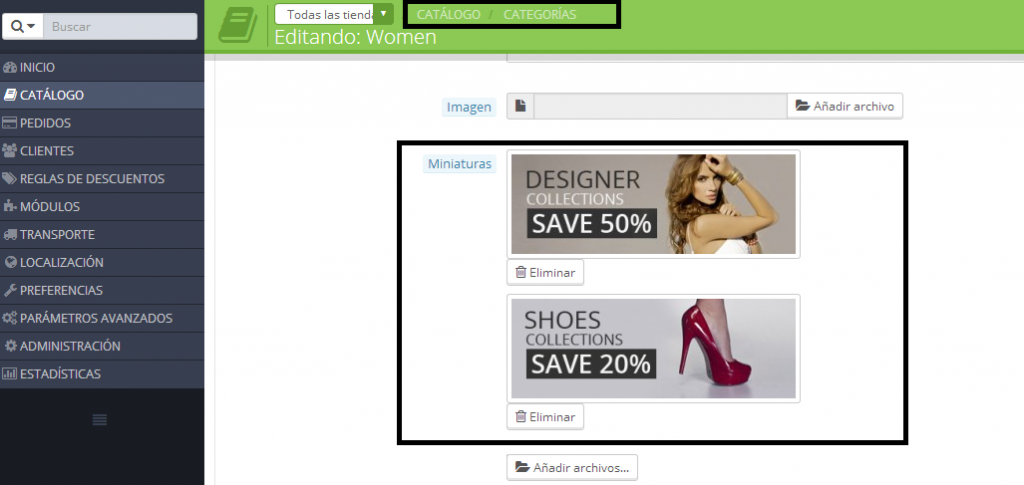Select Reglas de Descuentos menu item
This screenshot has width=1024, height=485.
click(91, 179)
